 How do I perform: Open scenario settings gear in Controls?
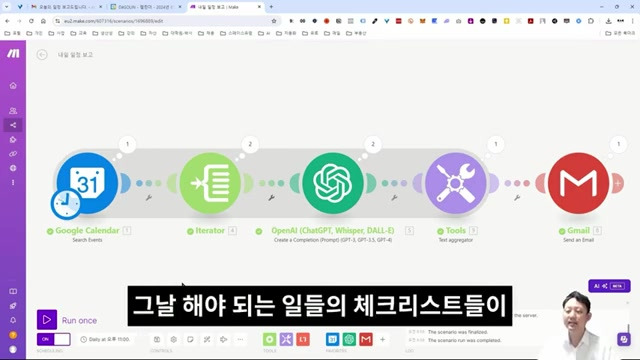click(173, 339)
